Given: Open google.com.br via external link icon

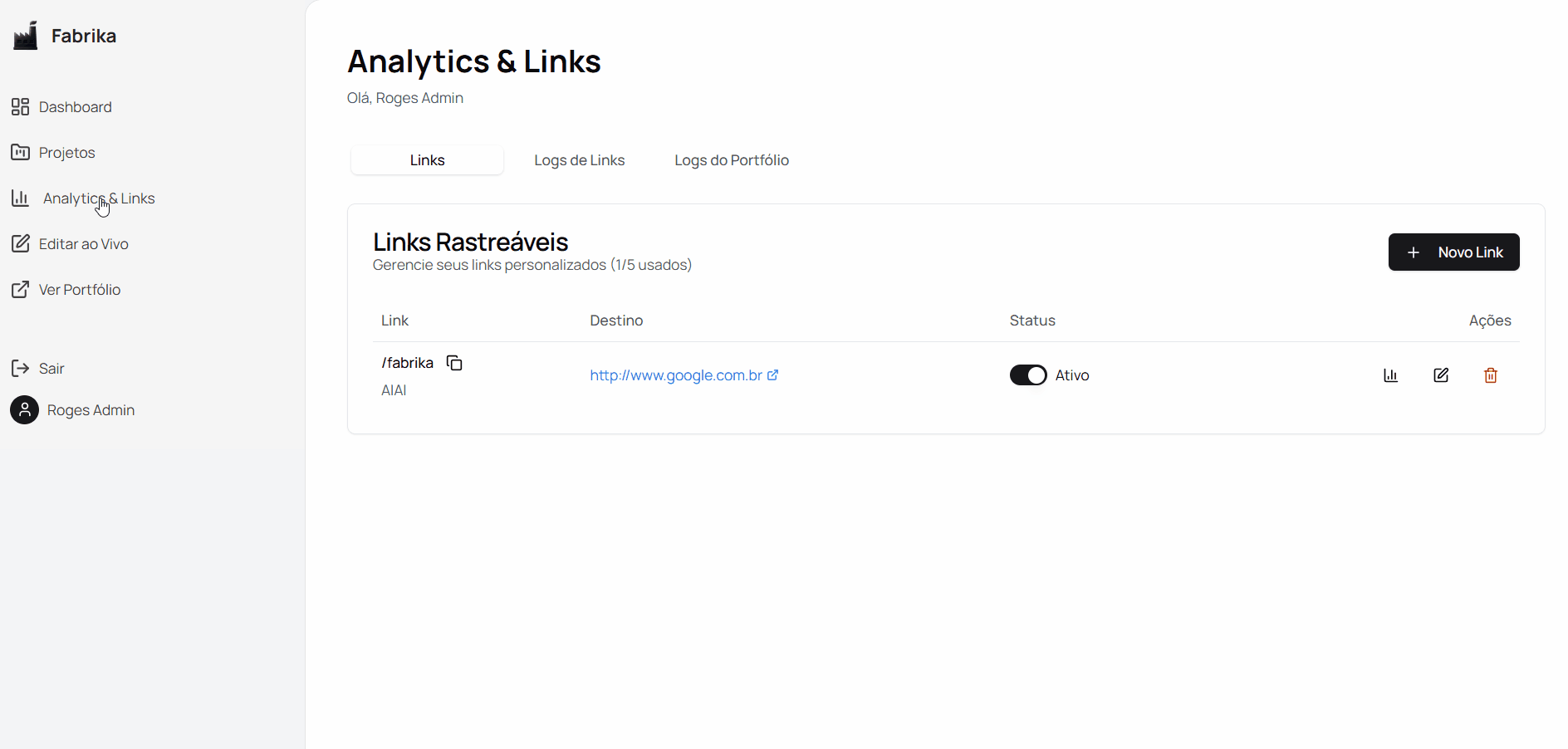Looking at the screenshot, I should point(773,374).
